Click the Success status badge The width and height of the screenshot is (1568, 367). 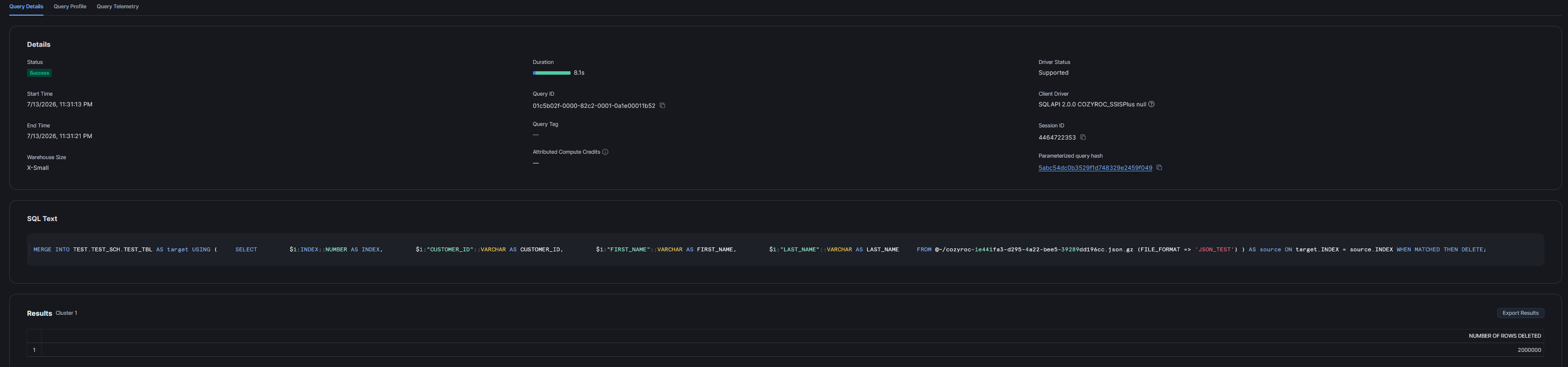(39, 73)
